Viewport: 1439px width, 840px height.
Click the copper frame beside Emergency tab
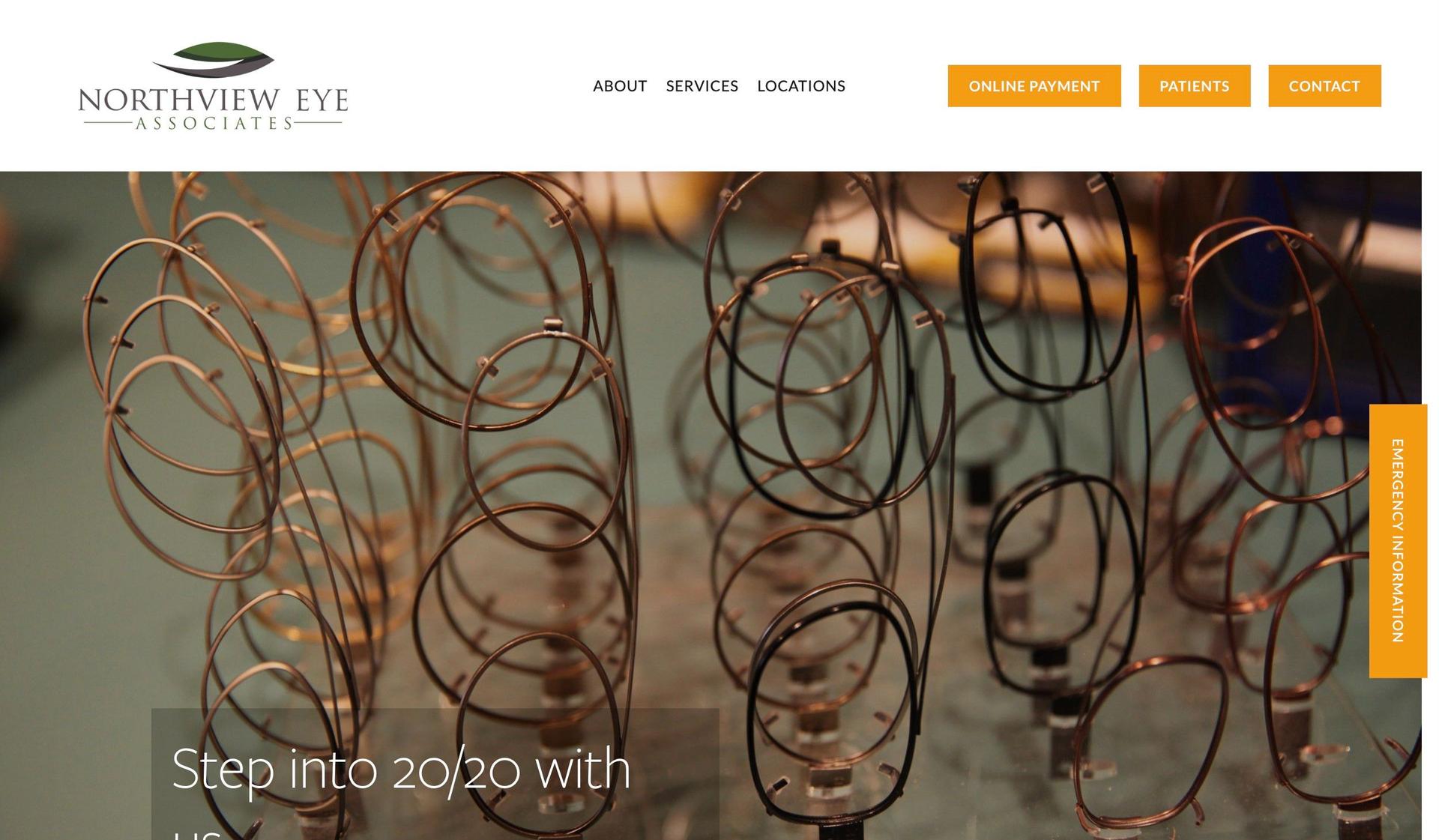point(1274,360)
